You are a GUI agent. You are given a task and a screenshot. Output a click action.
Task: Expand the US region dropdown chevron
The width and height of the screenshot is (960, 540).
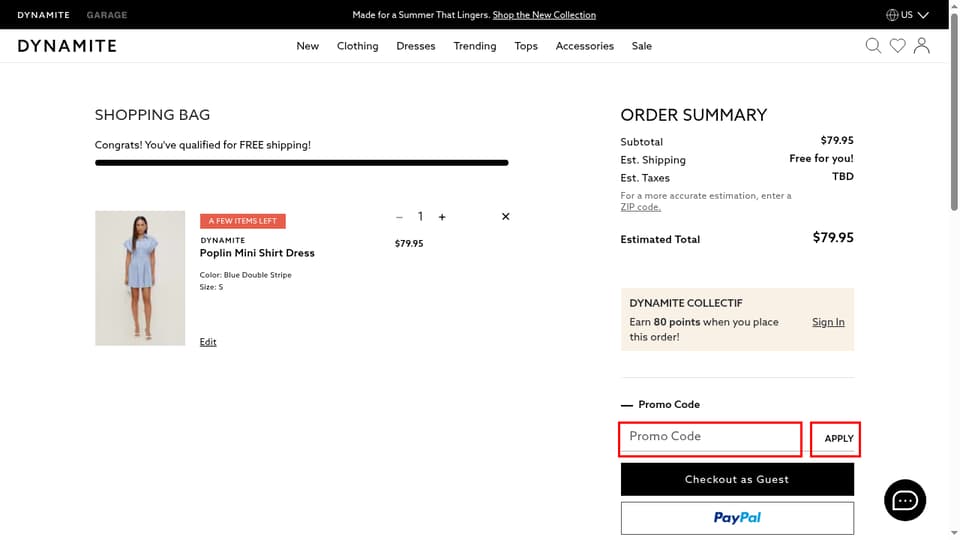pos(923,15)
